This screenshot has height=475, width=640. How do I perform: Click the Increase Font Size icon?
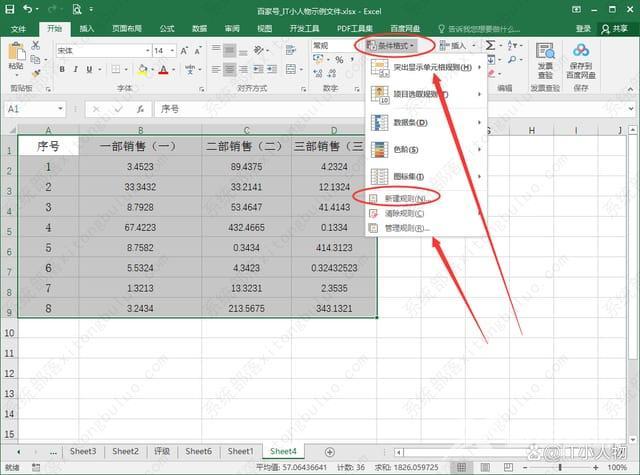pyautogui.click(x=184, y=51)
